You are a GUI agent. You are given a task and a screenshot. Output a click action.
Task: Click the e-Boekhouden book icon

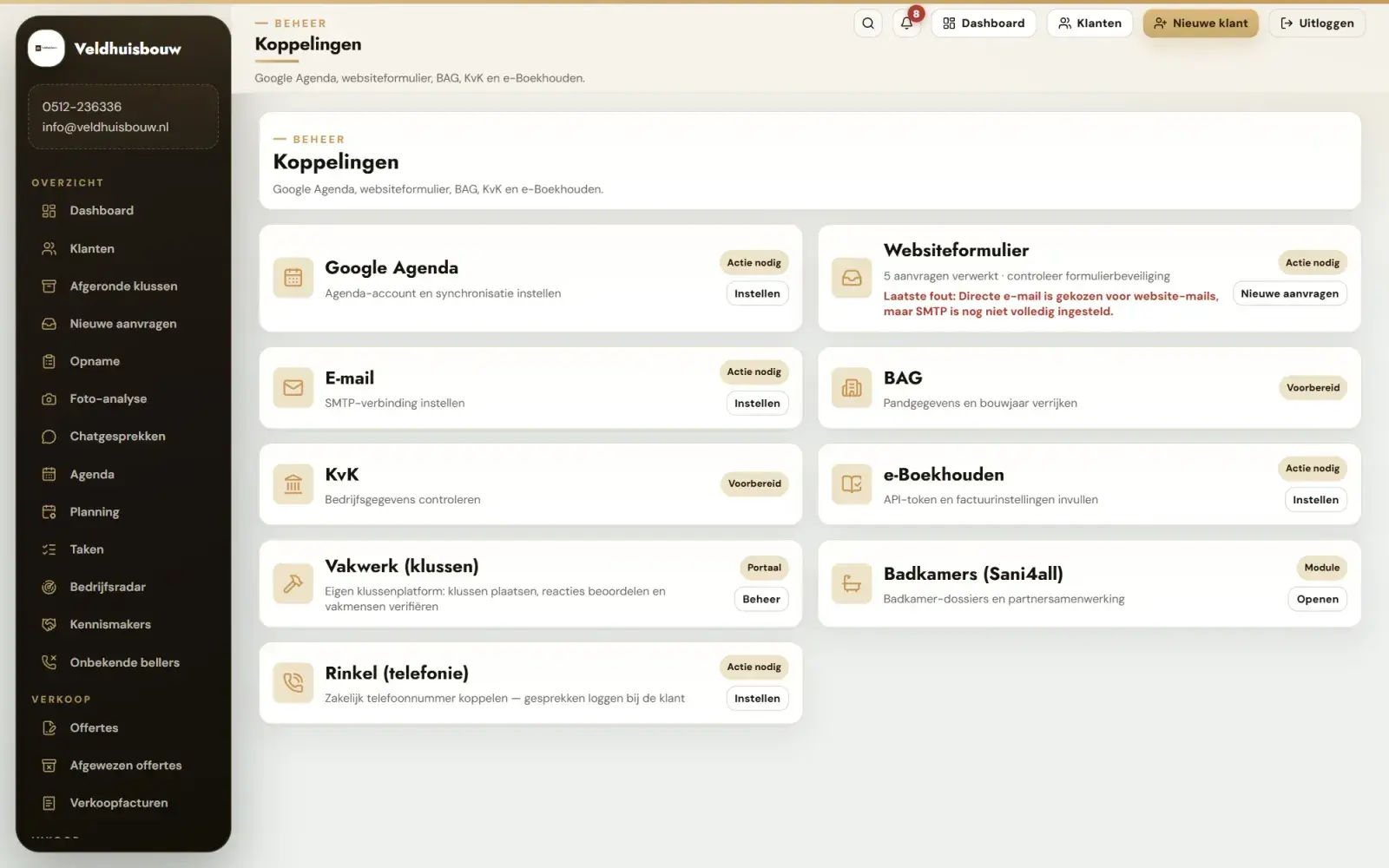[852, 484]
